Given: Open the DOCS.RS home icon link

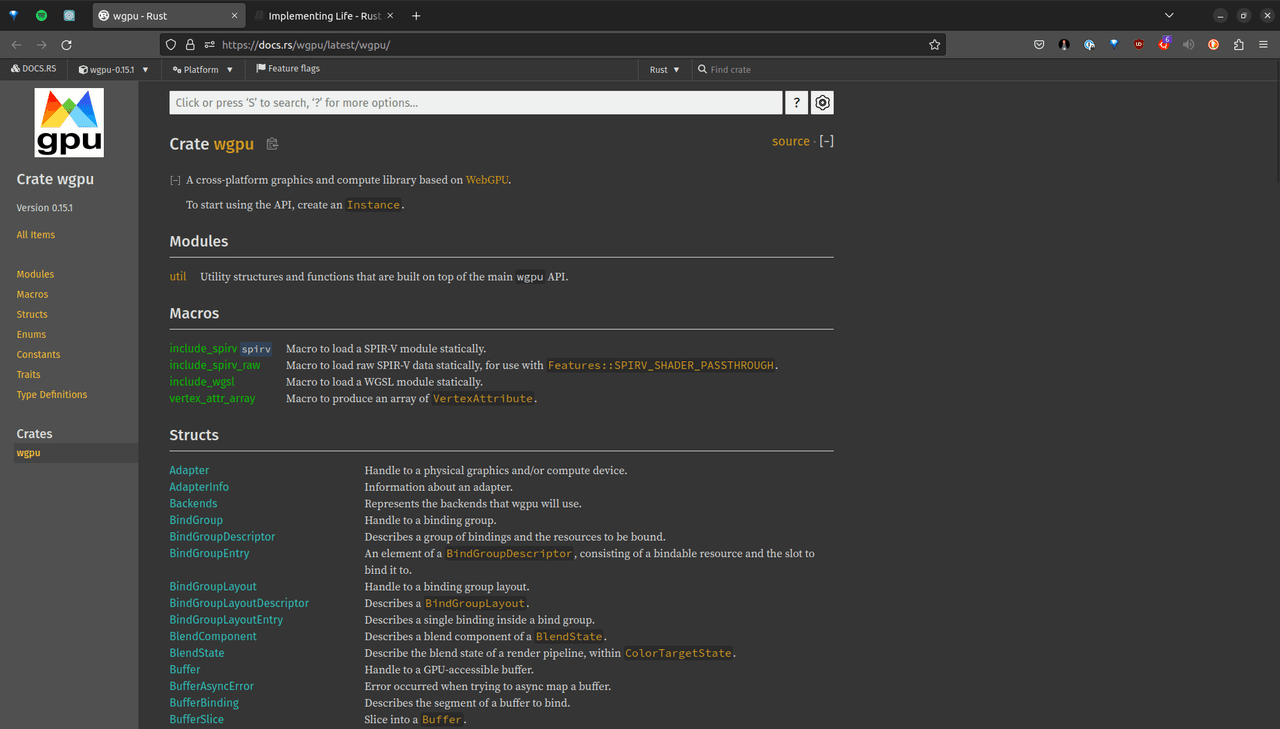Looking at the screenshot, I should pyautogui.click(x=34, y=69).
